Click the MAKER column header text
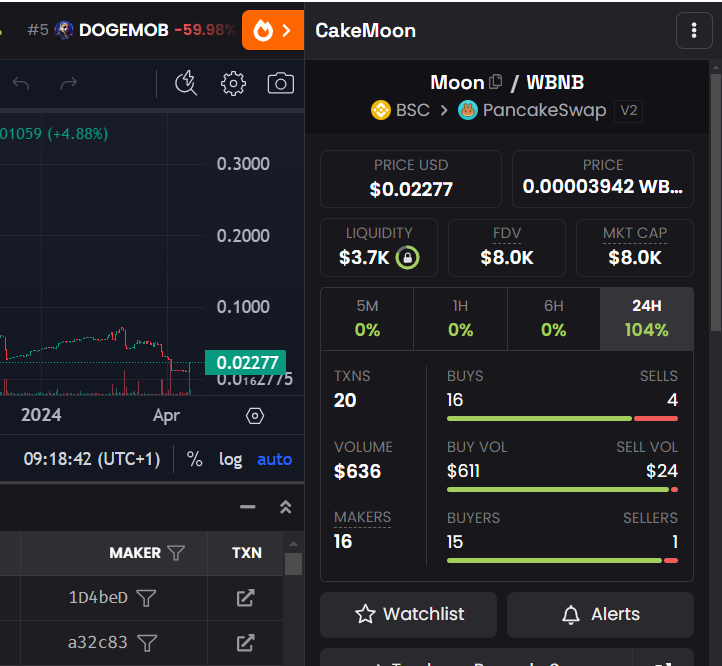 pos(135,553)
